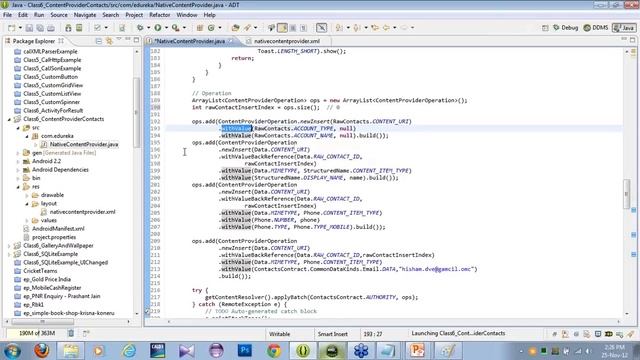The width and height of the screenshot is (640, 360).
Task: Click the Run External Tools icon
Action: [x=176, y=28]
